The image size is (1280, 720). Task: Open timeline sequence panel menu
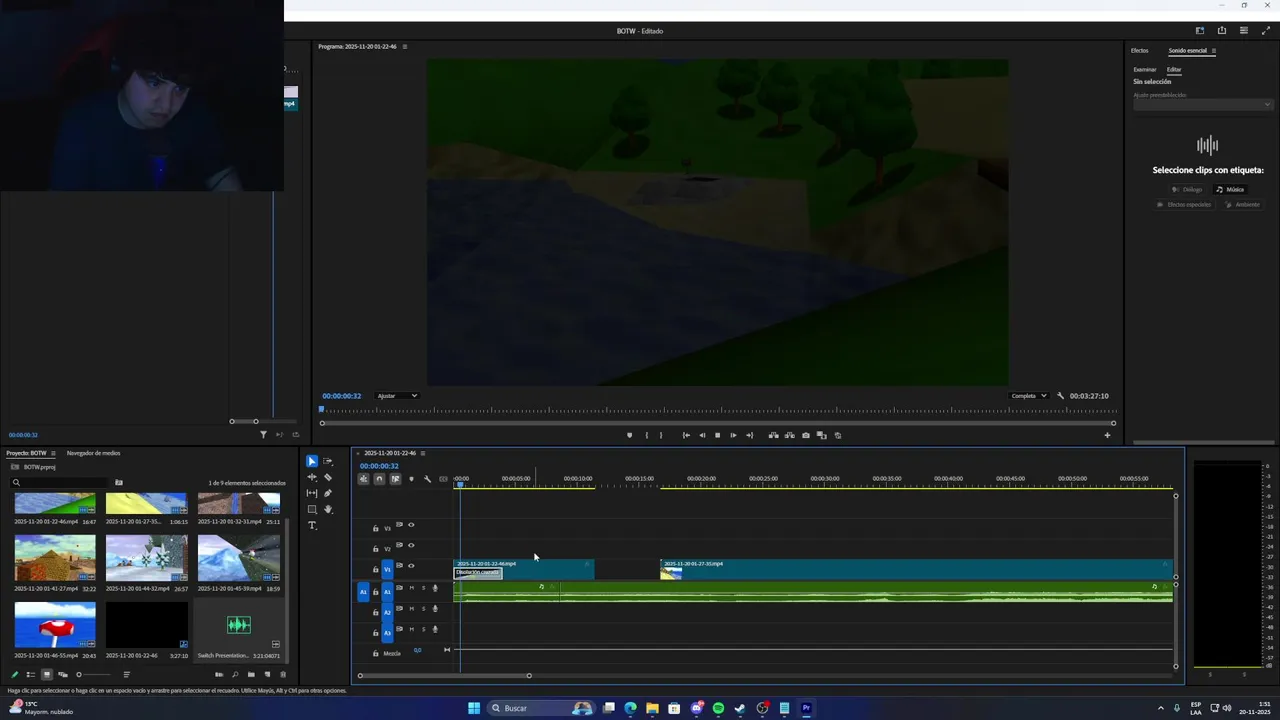point(423,453)
